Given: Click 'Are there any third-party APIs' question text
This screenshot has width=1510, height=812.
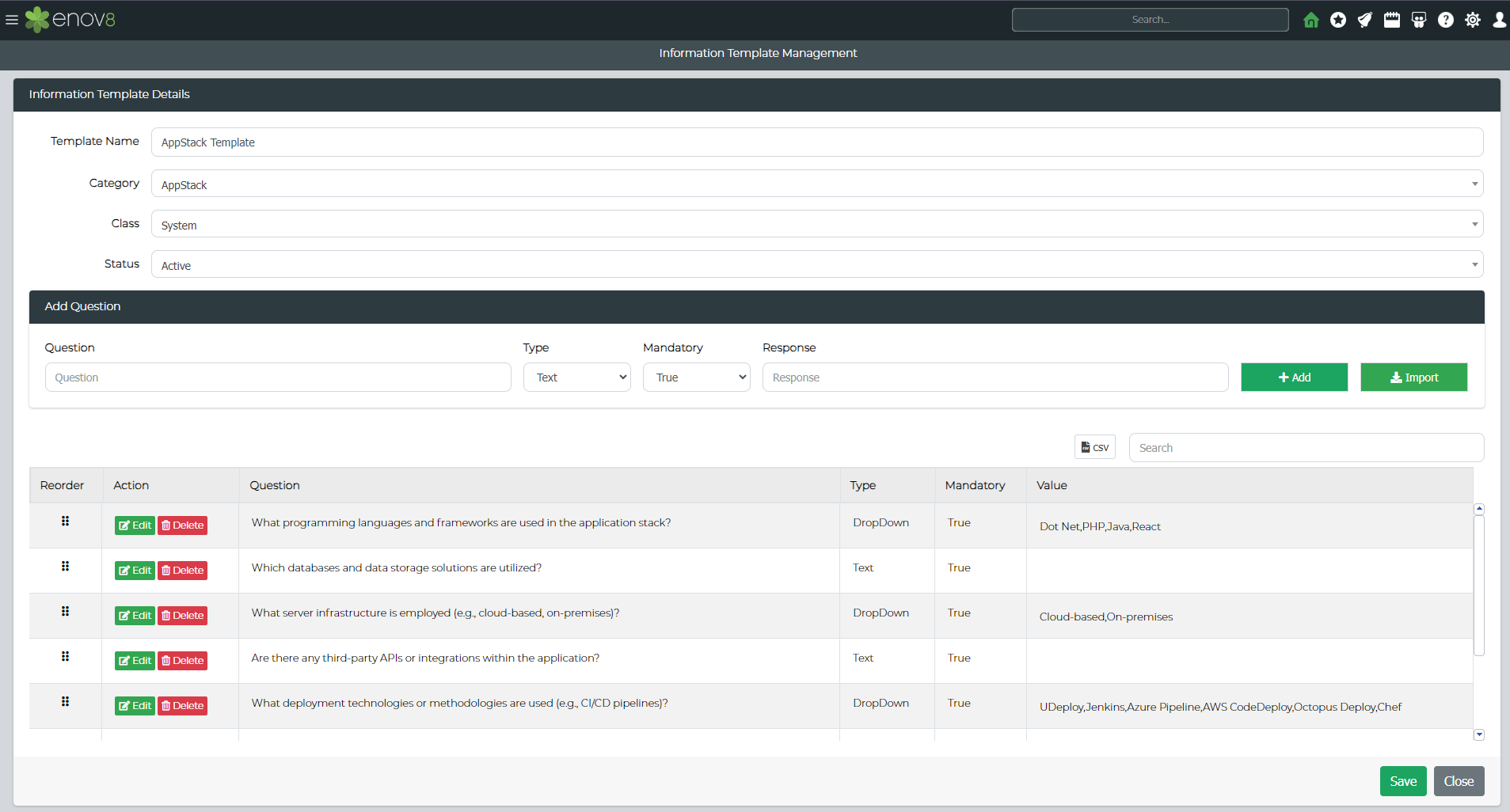Looking at the screenshot, I should pos(425,658).
